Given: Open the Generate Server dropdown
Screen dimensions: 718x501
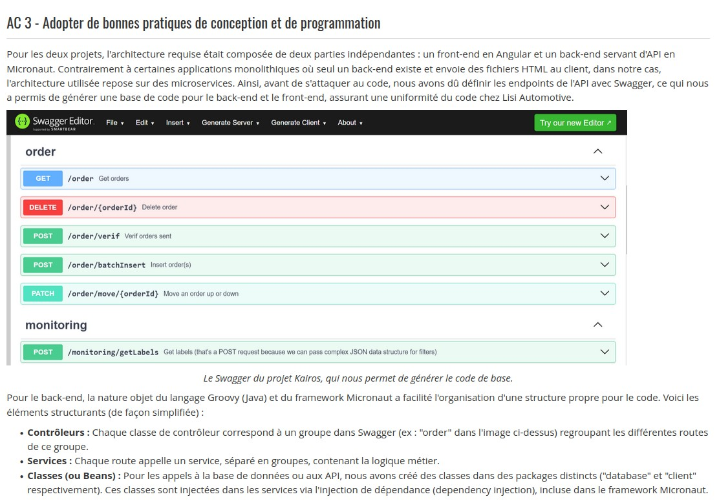Looking at the screenshot, I should 230,123.
